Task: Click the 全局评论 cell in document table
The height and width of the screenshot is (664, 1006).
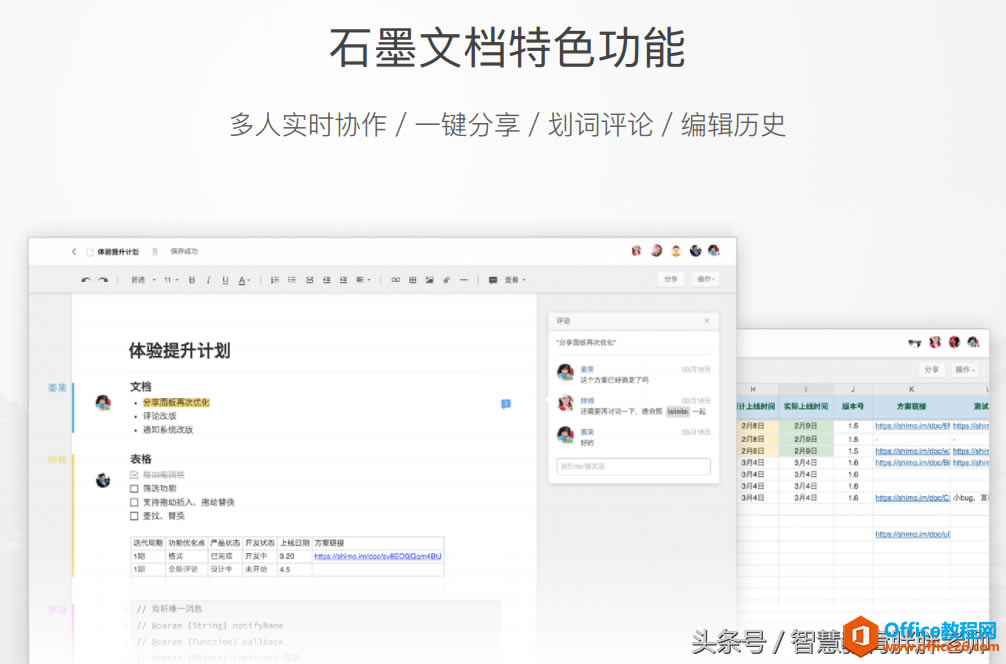Action: (186, 569)
